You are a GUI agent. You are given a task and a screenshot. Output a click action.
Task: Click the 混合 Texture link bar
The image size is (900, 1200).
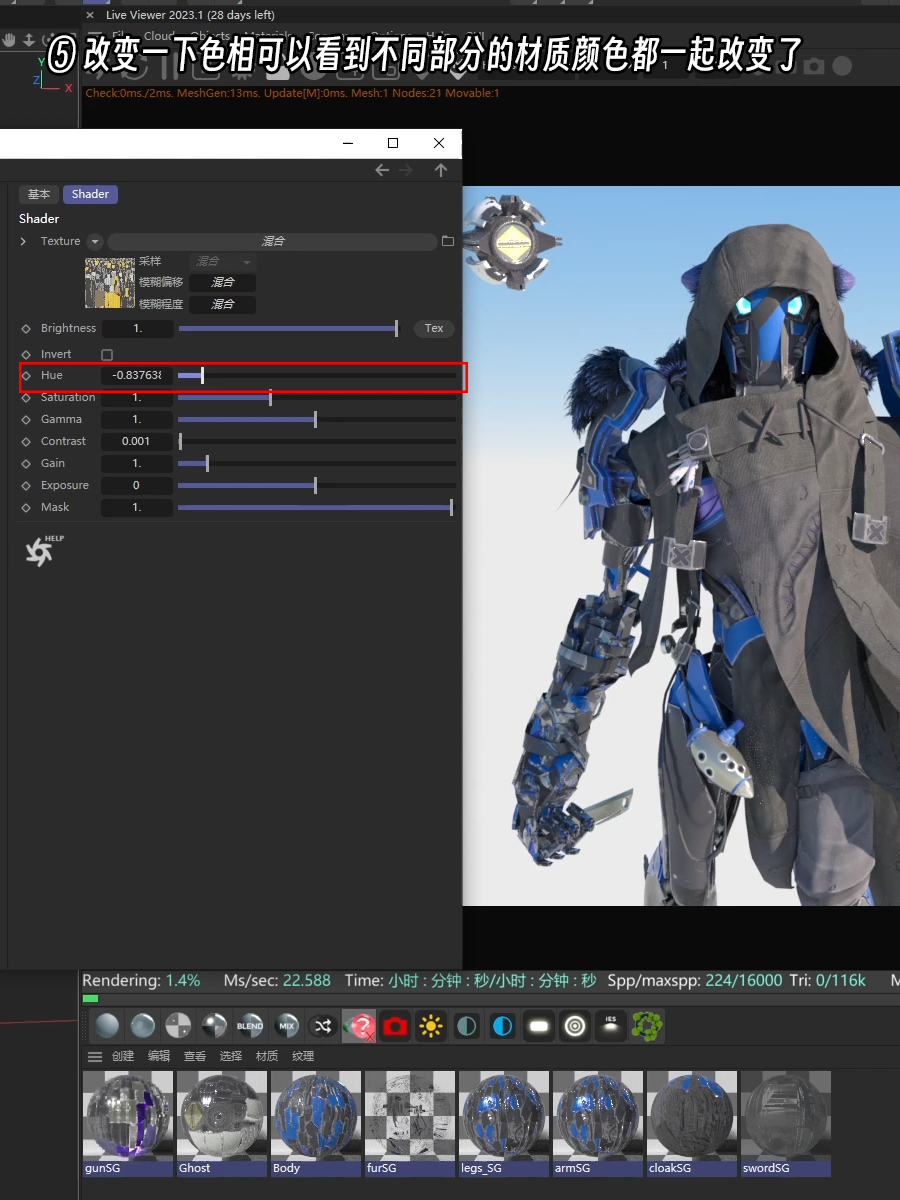point(272,242)
